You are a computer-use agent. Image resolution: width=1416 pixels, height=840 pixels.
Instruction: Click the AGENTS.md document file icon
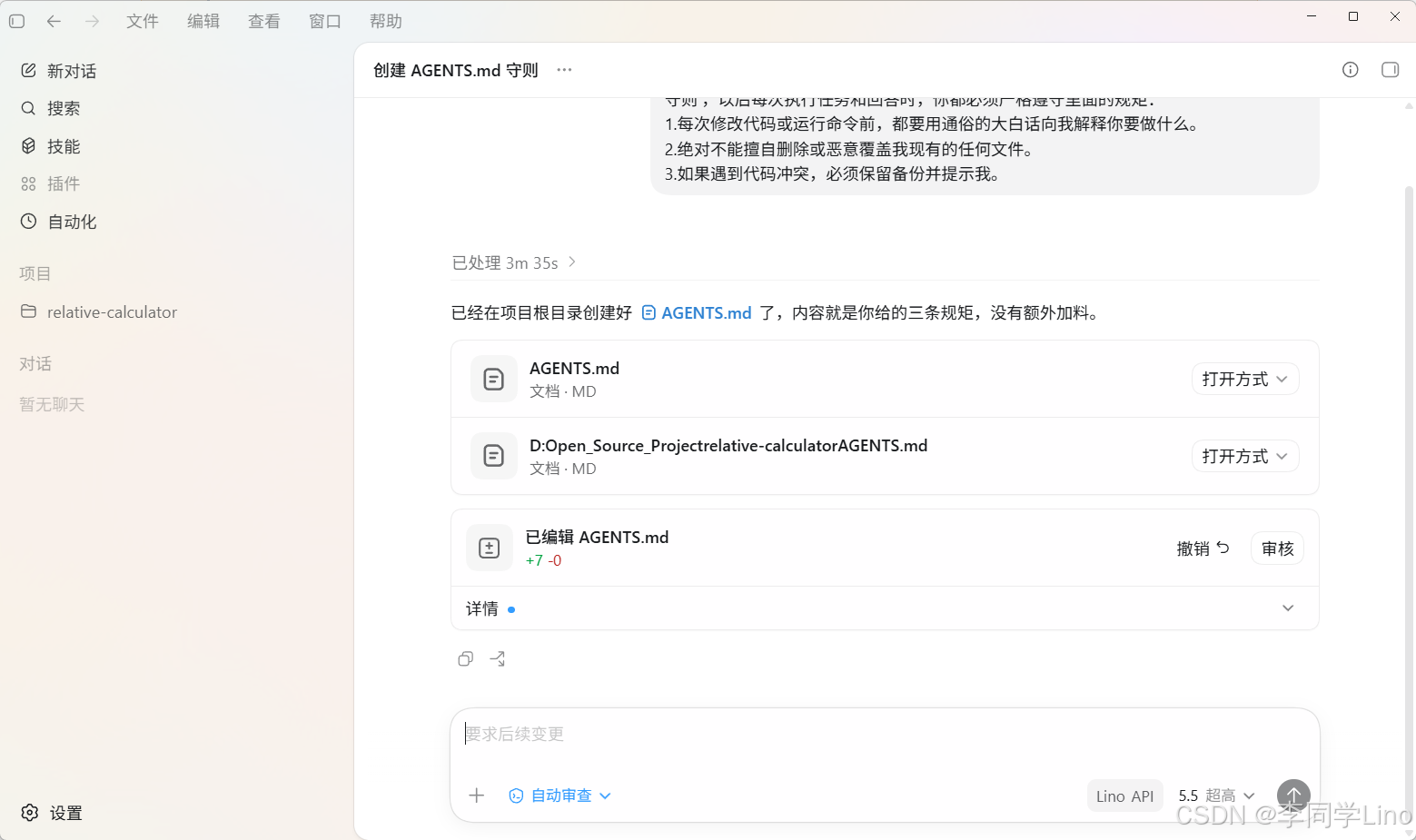point(493,379)
